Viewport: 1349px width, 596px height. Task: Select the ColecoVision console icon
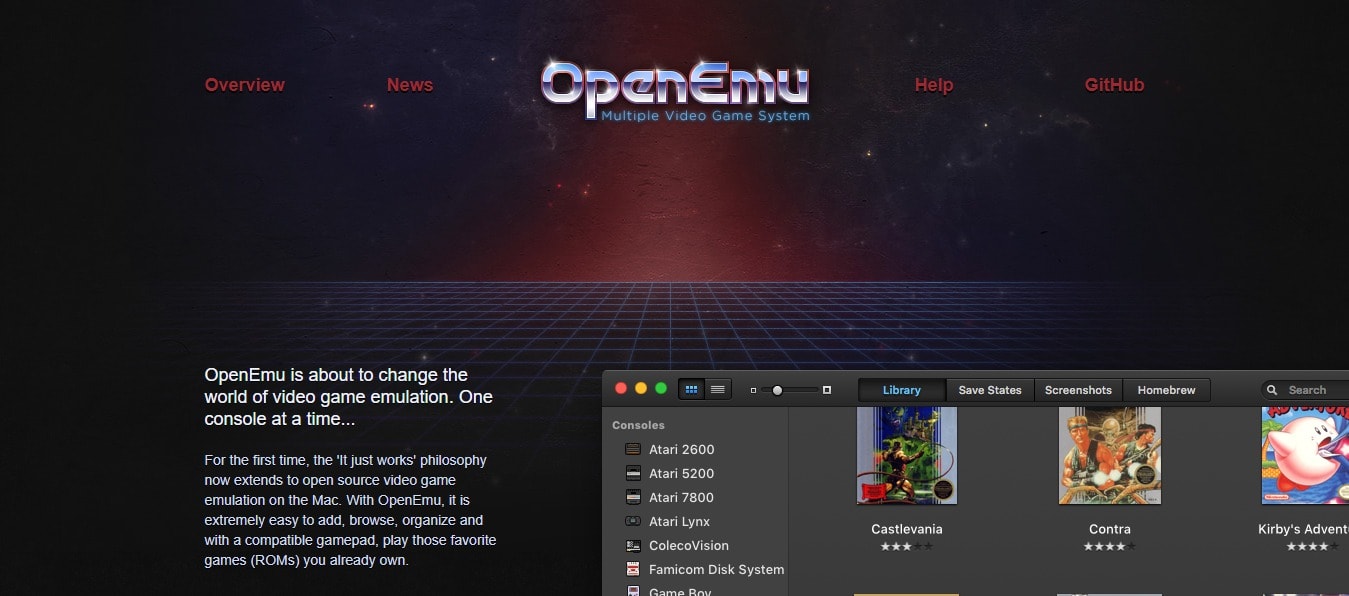[633, 546]
